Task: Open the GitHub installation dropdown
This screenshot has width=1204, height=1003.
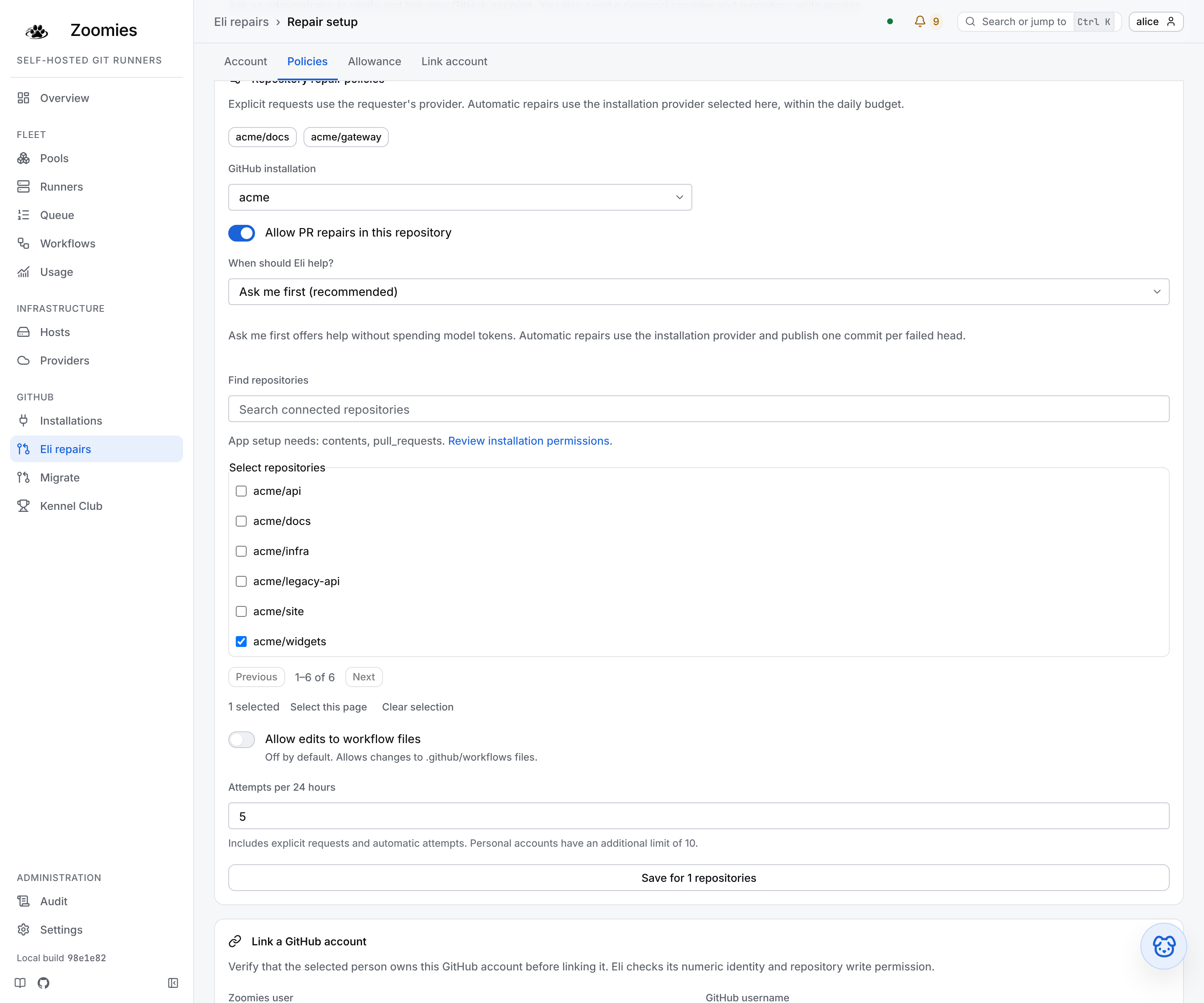Action: click(x=460, y=197)
